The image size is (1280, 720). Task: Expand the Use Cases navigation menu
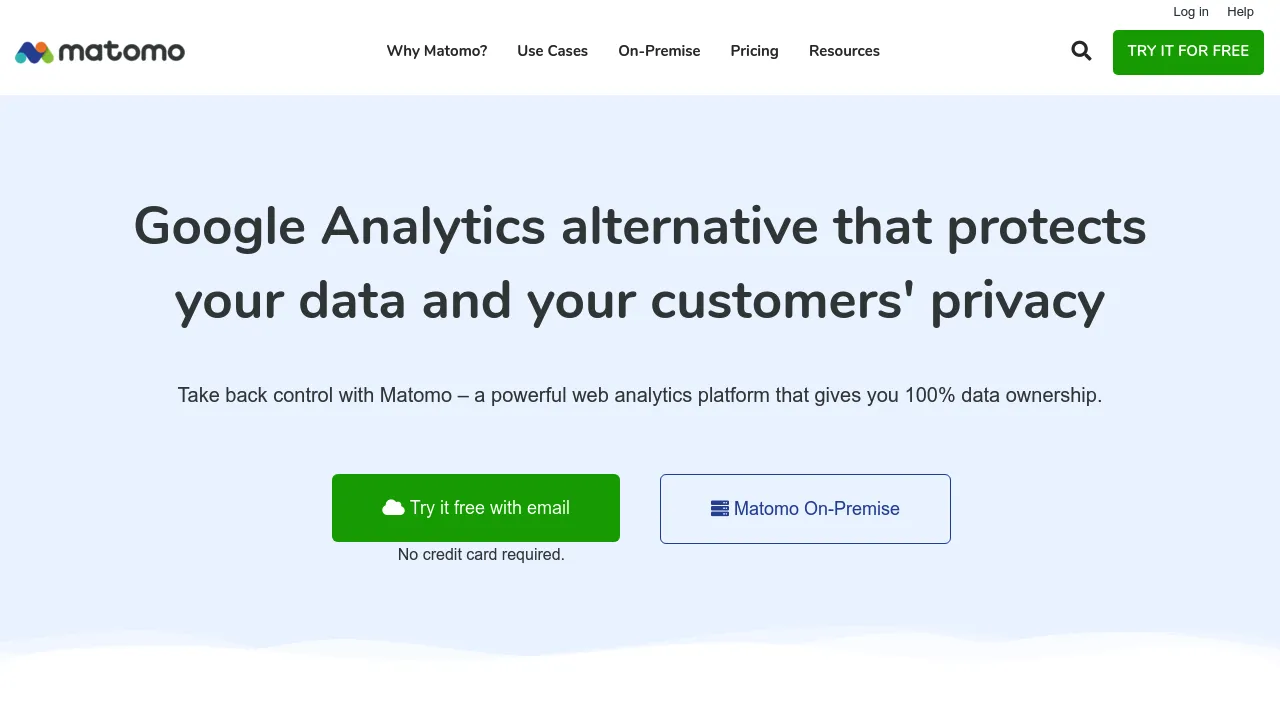pos(552,51)
